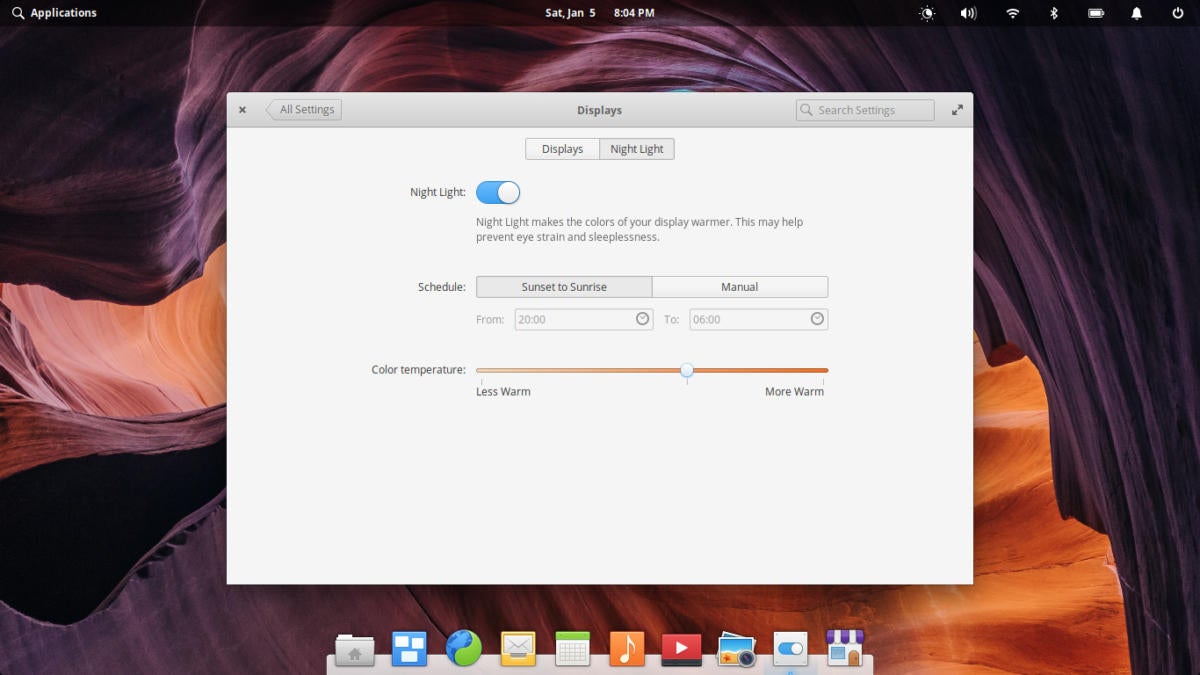The width and height of the screenshot is (1200, 675).
Task: Open the To time clock picker
Action: tap(817, 319)
